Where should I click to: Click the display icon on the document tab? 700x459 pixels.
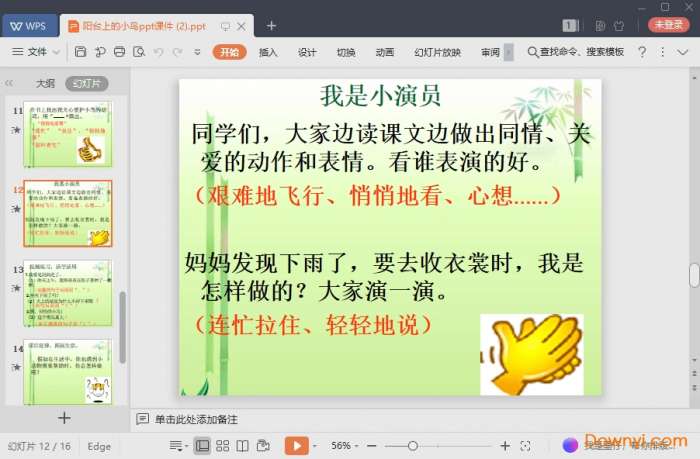(x=225, y=26)
